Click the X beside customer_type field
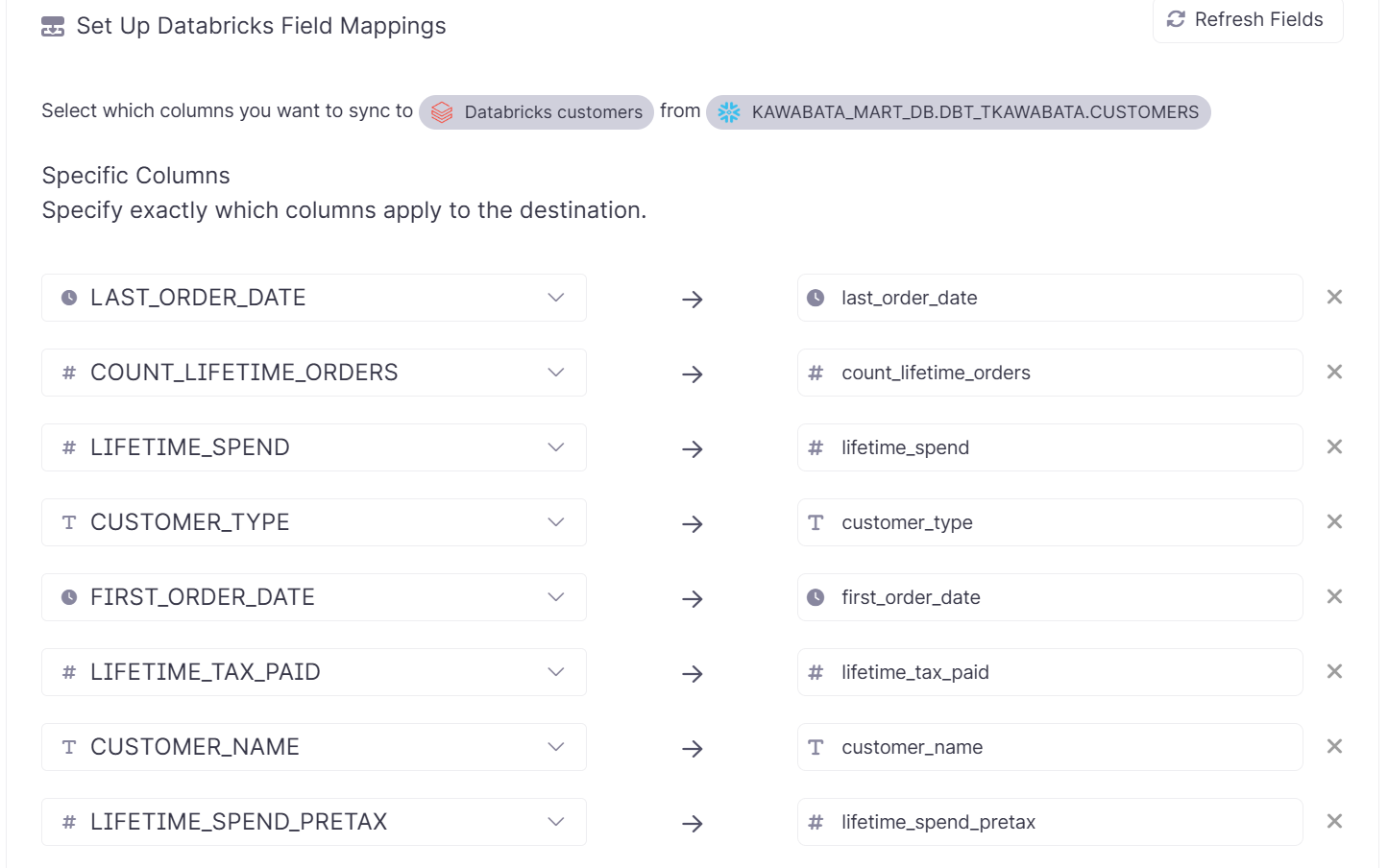Viewport: 1388px width, 868px height. pyautogui.click(x=1334, y=522)
